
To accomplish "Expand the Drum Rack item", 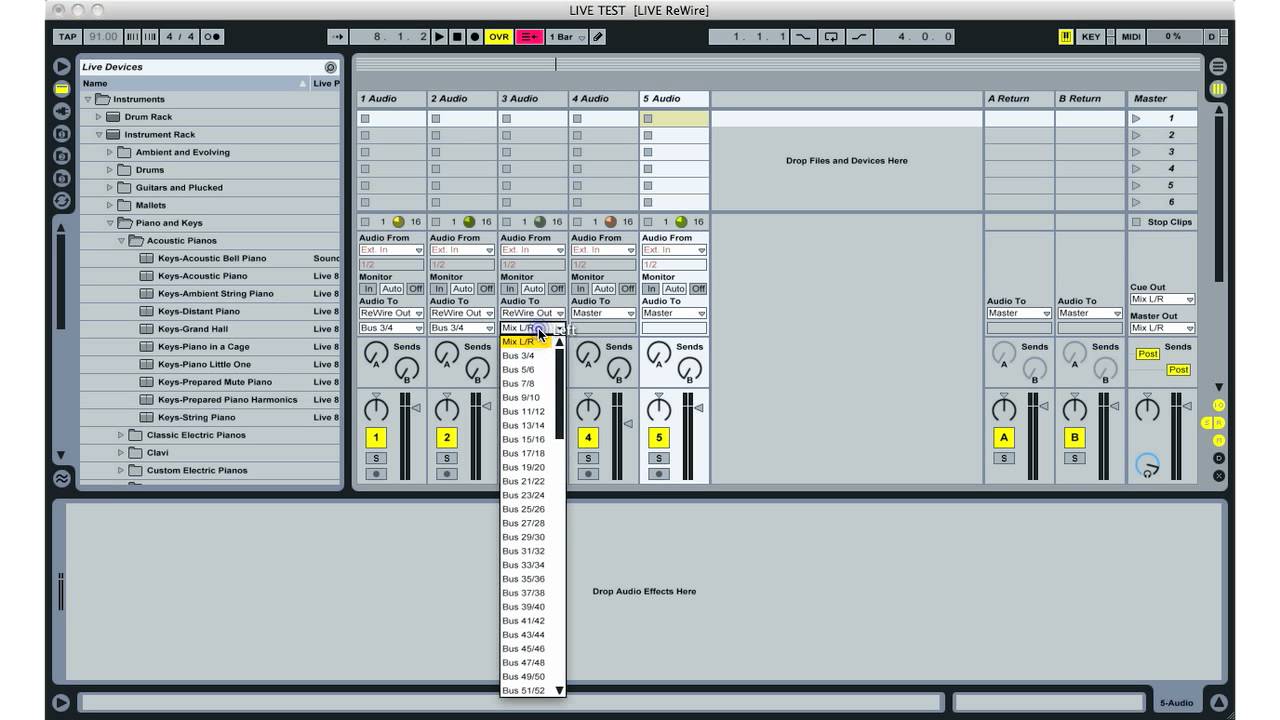I will click(x=99, y=117).
